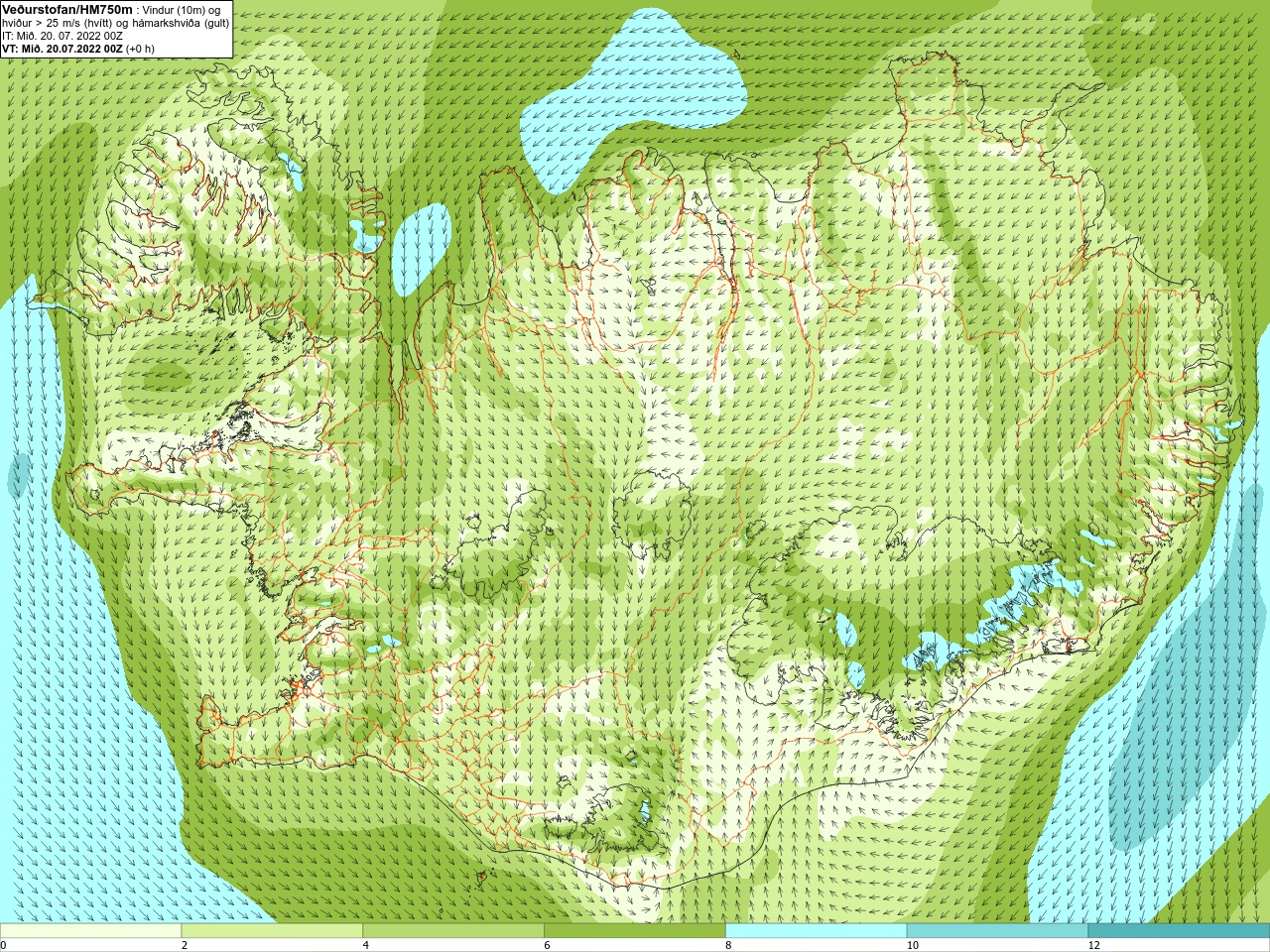Click the scale label '2'
Screen dimensions: 1270x952
tap(185, 945)
